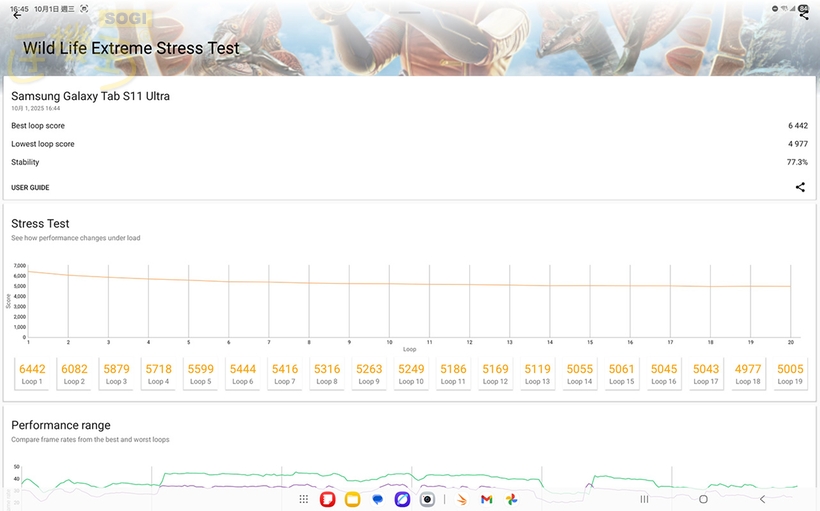Open the USER GUIDE link
This screenshot has width=820, height=511.
tap(30, 188)
